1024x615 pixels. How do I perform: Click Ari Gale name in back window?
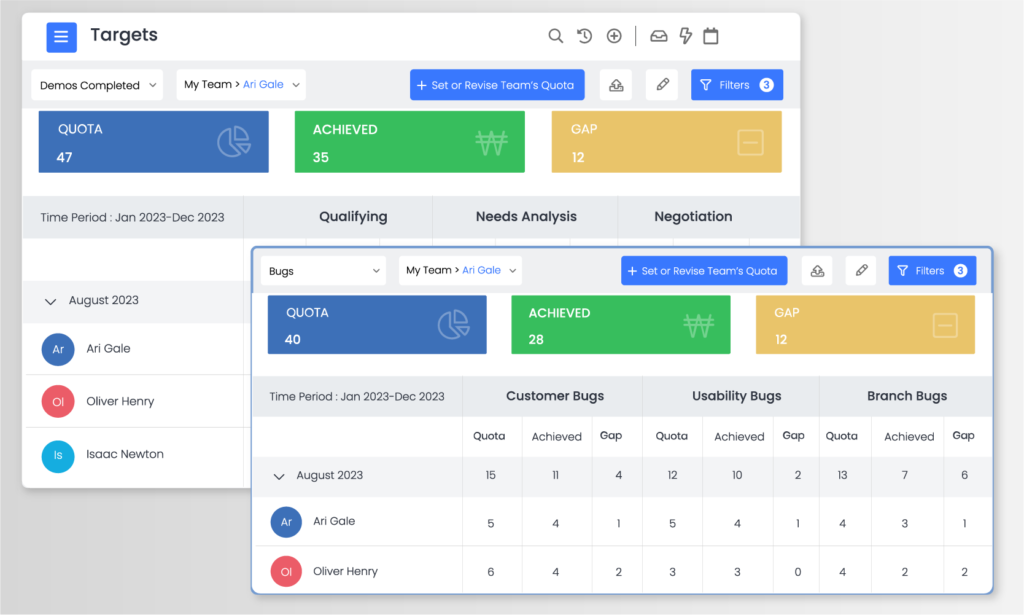point(108,349)
